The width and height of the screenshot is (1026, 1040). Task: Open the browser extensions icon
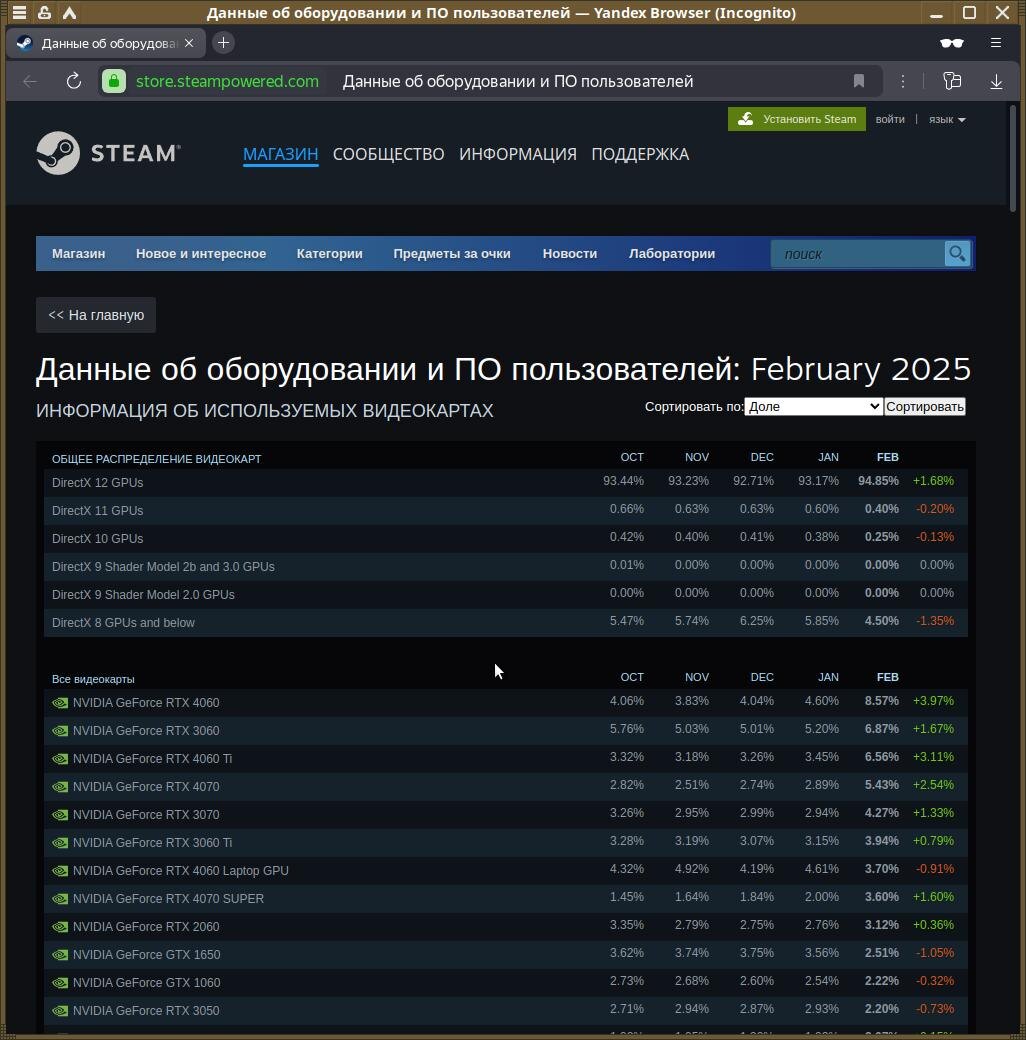[x=952, y=81]
